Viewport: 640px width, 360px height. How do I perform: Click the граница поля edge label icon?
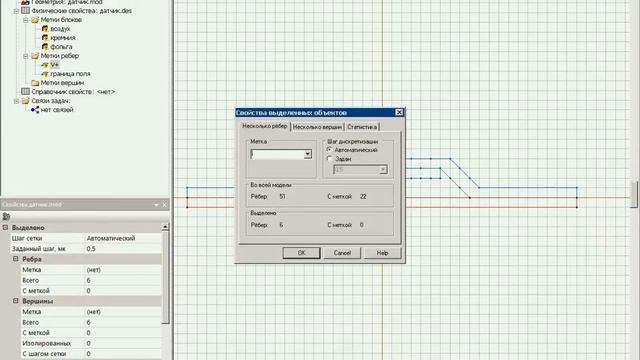pos(45,74)
